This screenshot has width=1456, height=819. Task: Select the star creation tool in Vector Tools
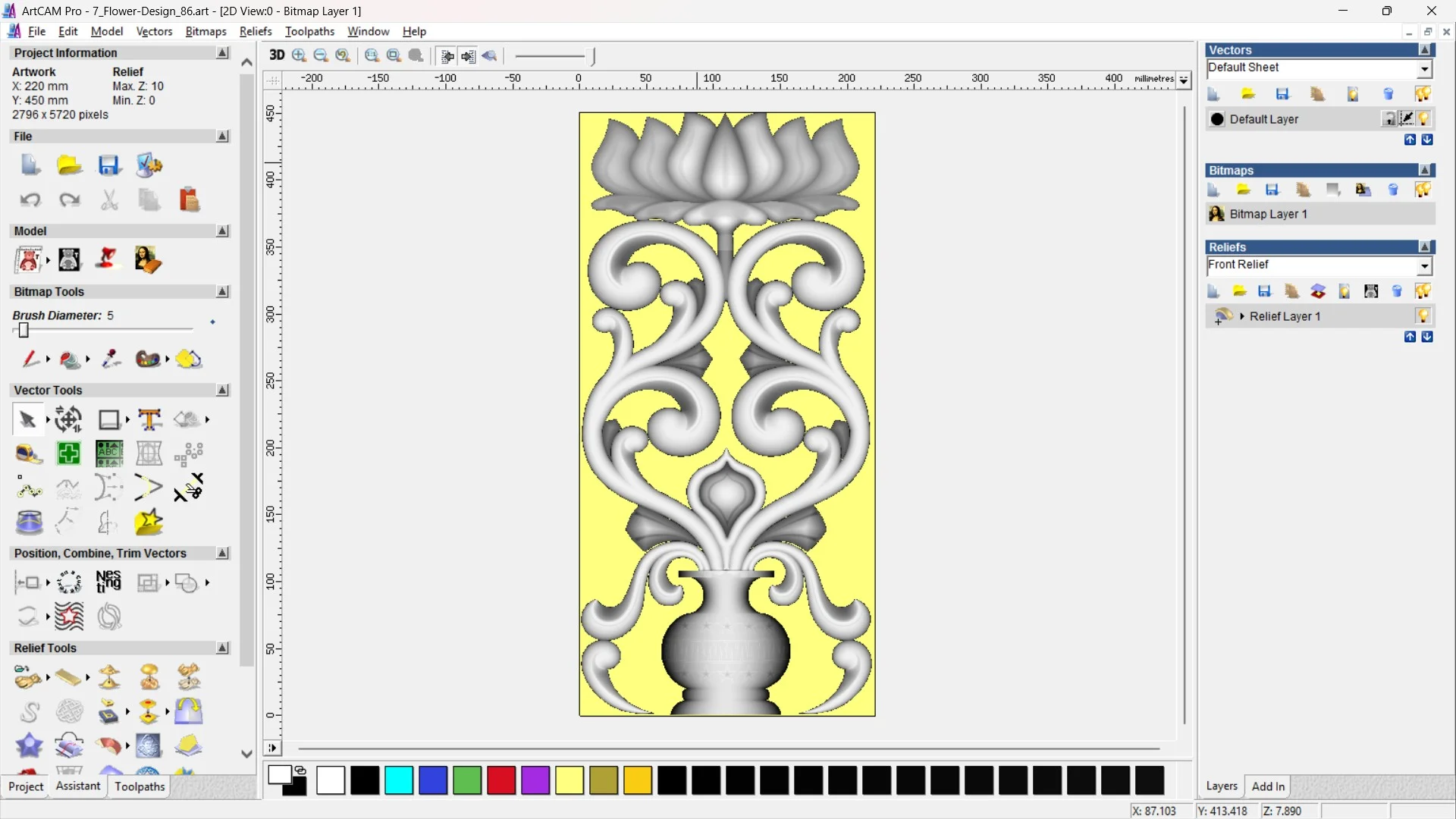click(x=149, y=522)
